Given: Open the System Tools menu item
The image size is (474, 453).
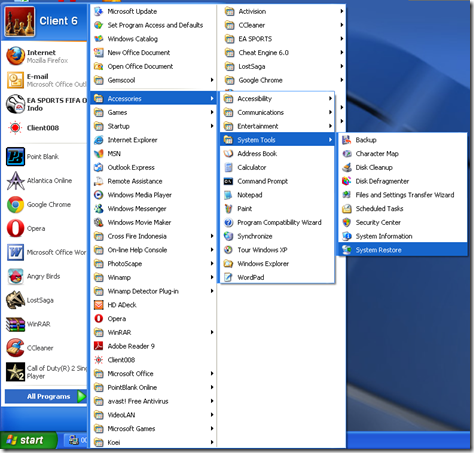Looking at the screenshot, I should pos(277,140).
